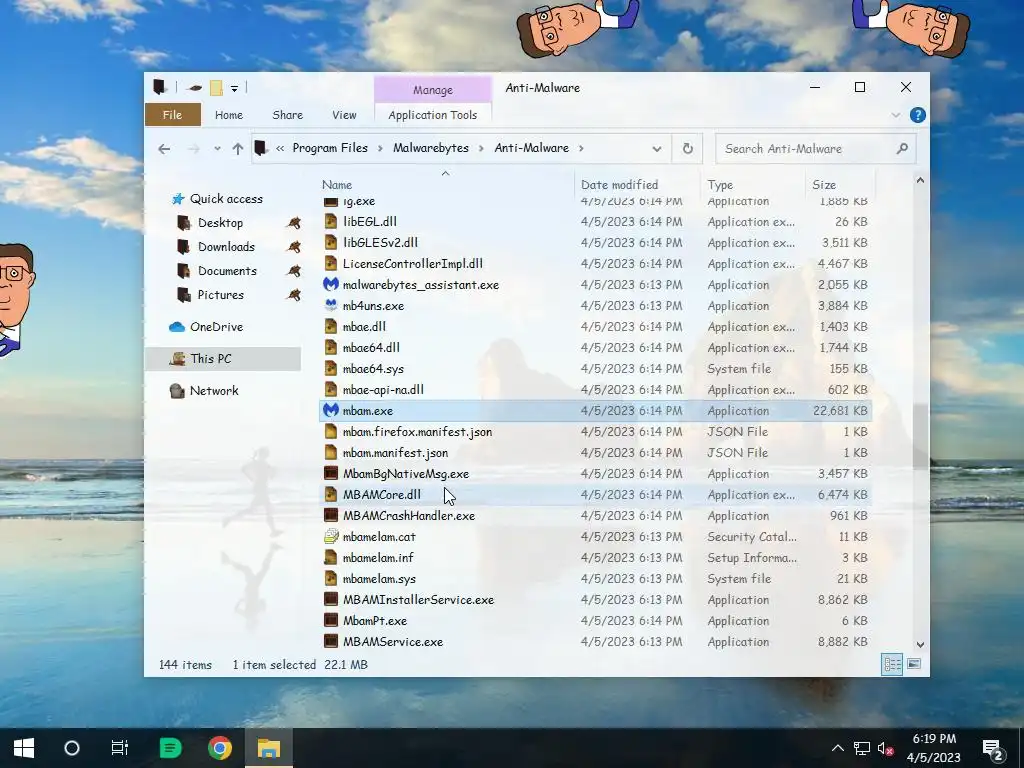Open the address bar history dropdown
This screenshot has height=768, width=1024.
pos(656,149)
